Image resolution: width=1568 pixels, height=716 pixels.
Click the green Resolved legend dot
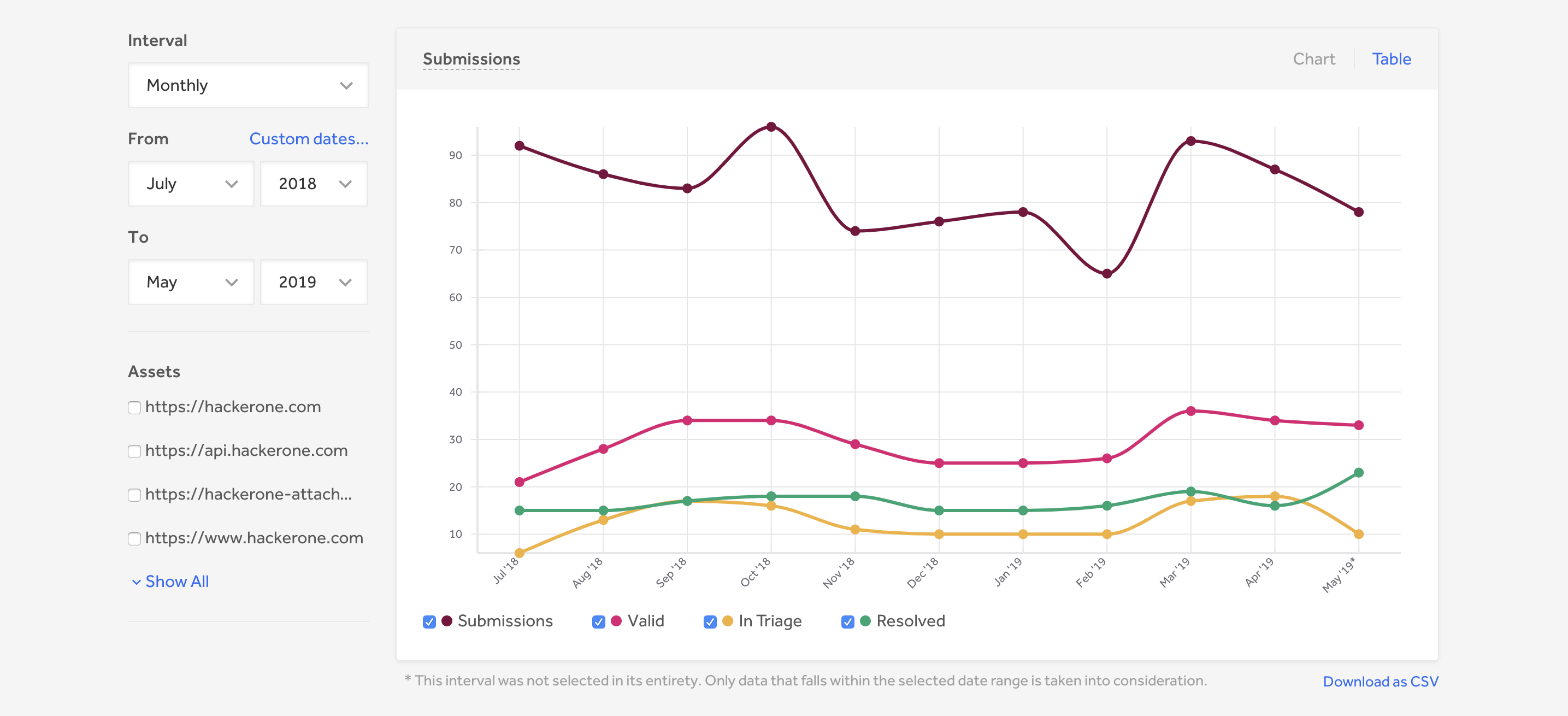tap(865, 621)
